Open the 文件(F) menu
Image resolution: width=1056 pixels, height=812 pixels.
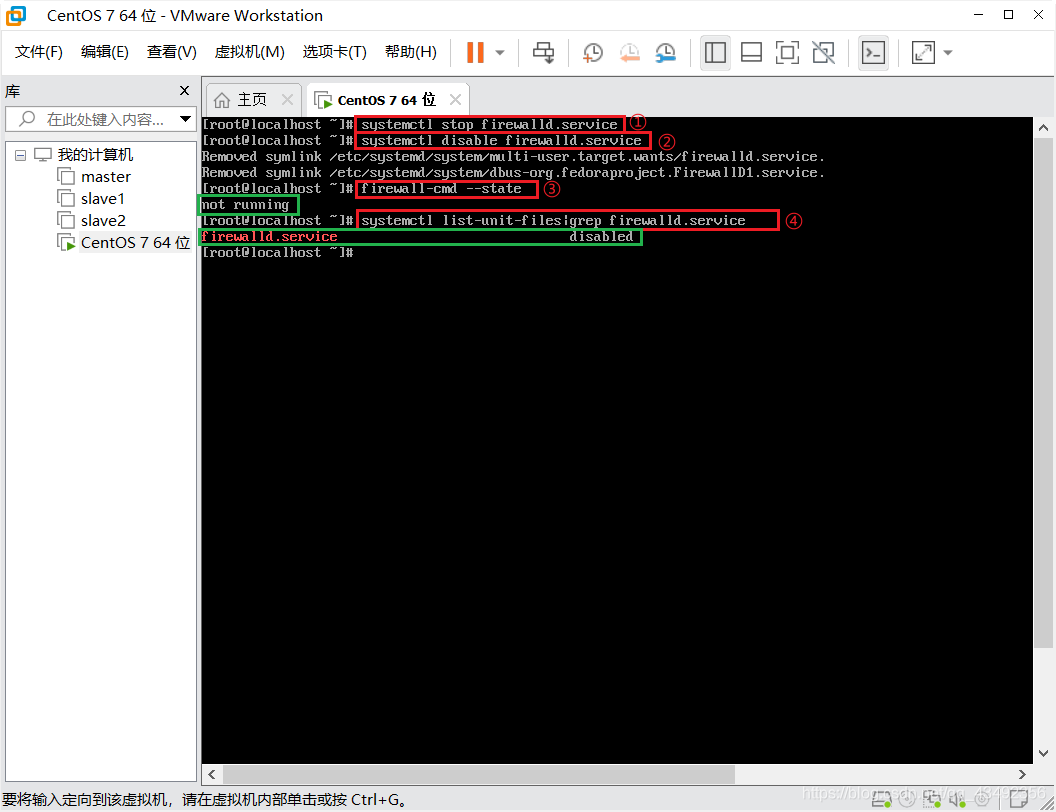(x=38, y=52)
